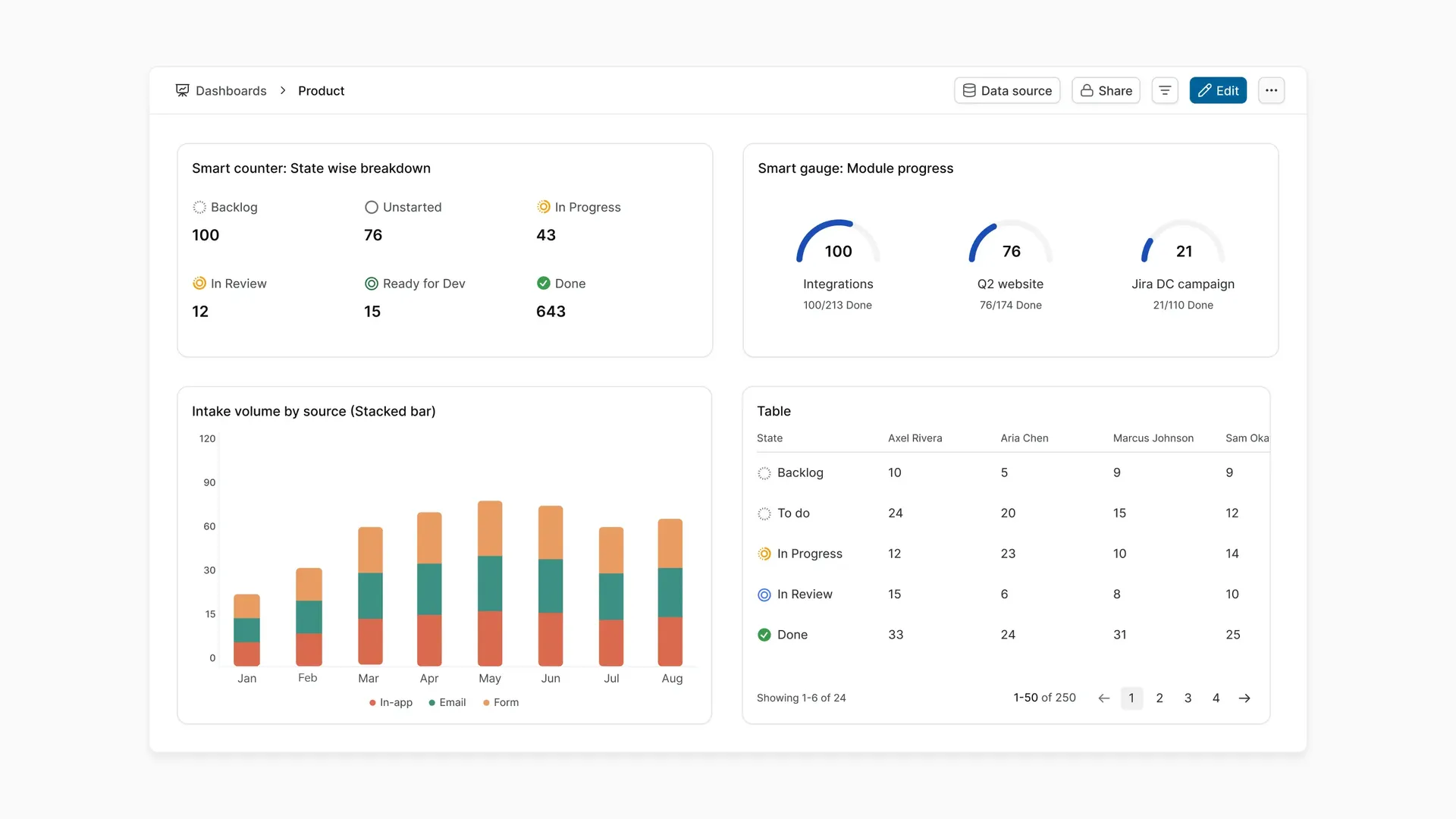Click the In Review icon in counter widget
Viewport: 1456px width, 819px height.
click(x=199, y=284)
